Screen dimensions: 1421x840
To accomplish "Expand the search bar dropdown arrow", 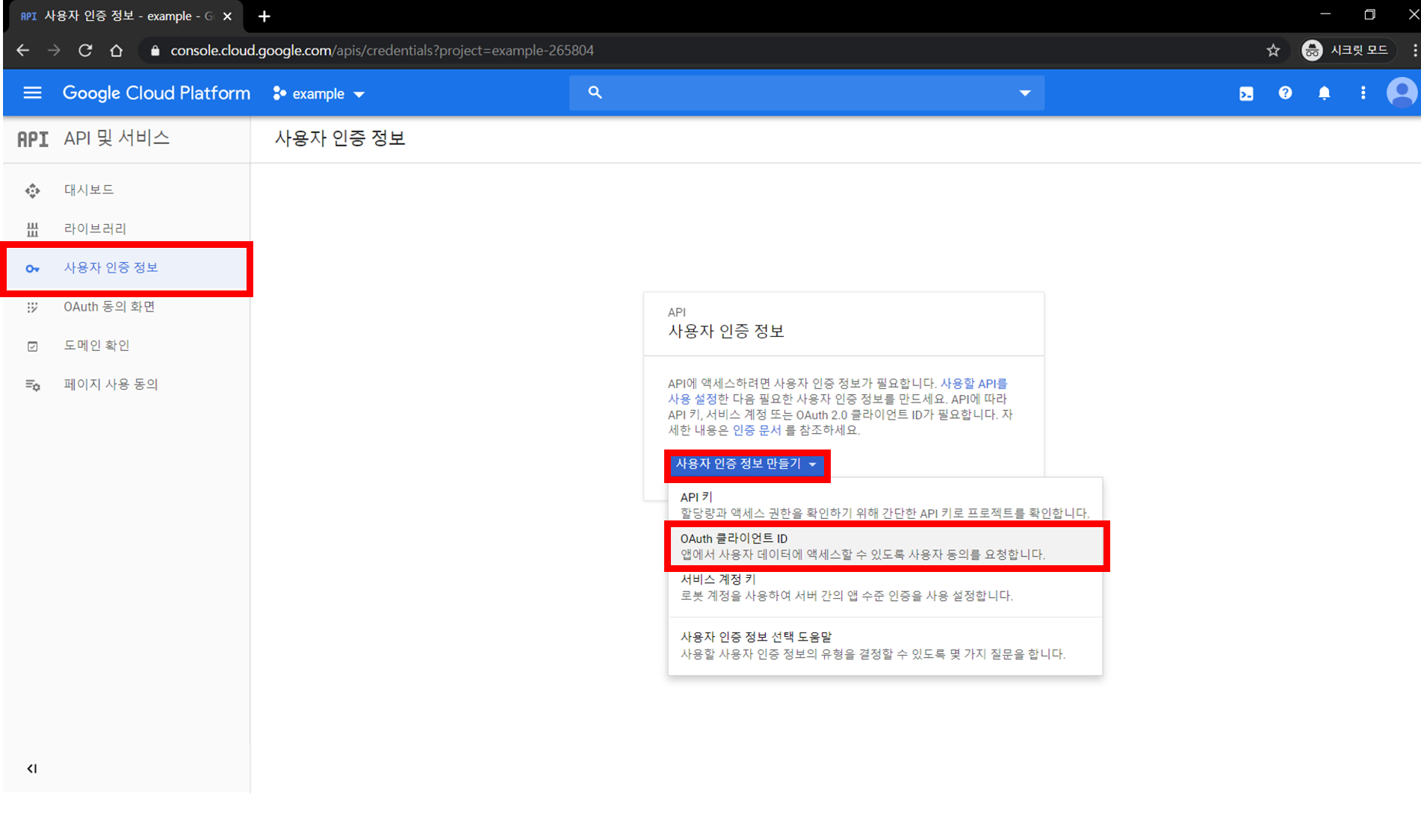I will [x=1024, y=93].
